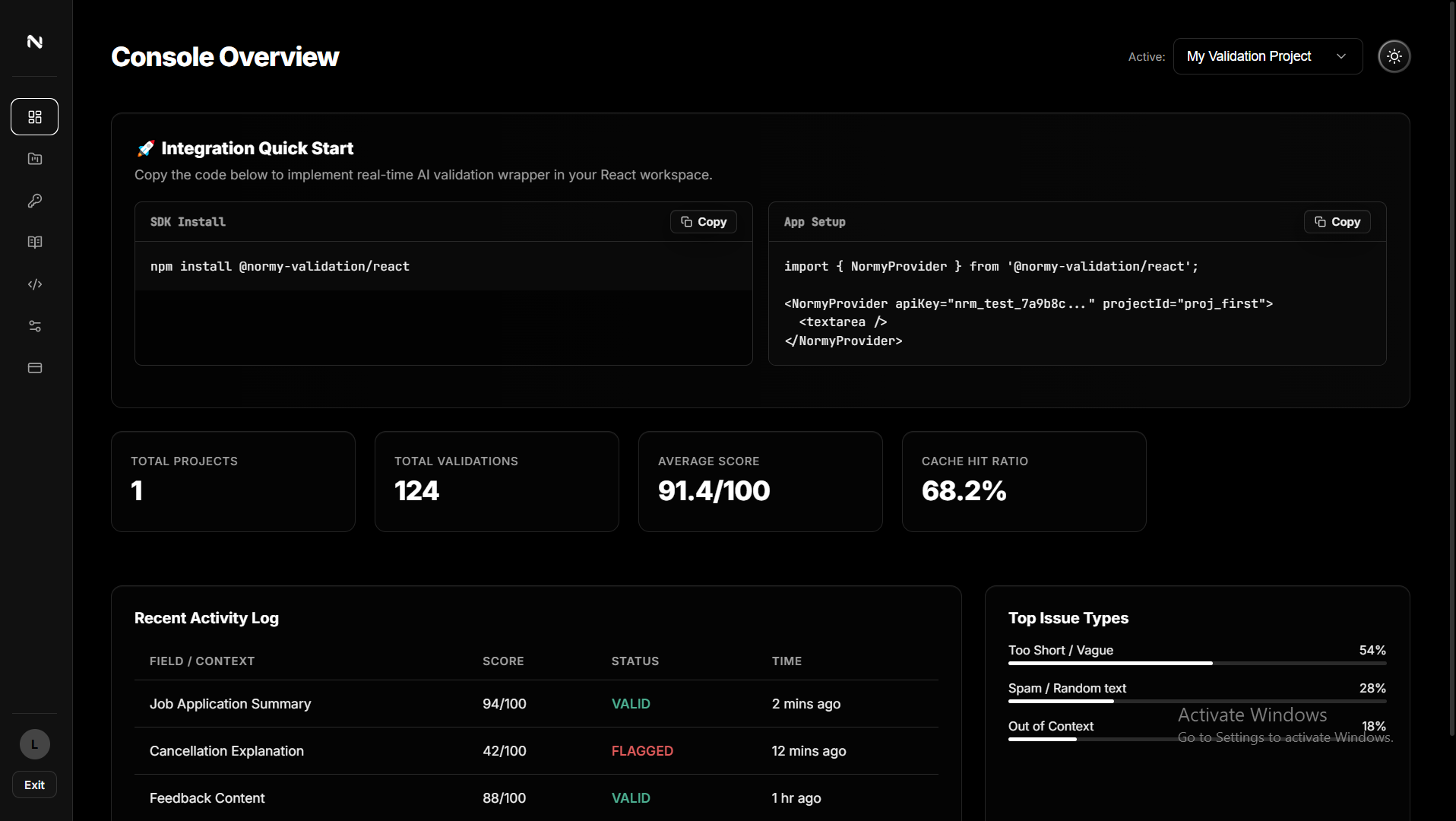Click the Average Score card
Screen dimensions: 1456x821
point(761,482)
